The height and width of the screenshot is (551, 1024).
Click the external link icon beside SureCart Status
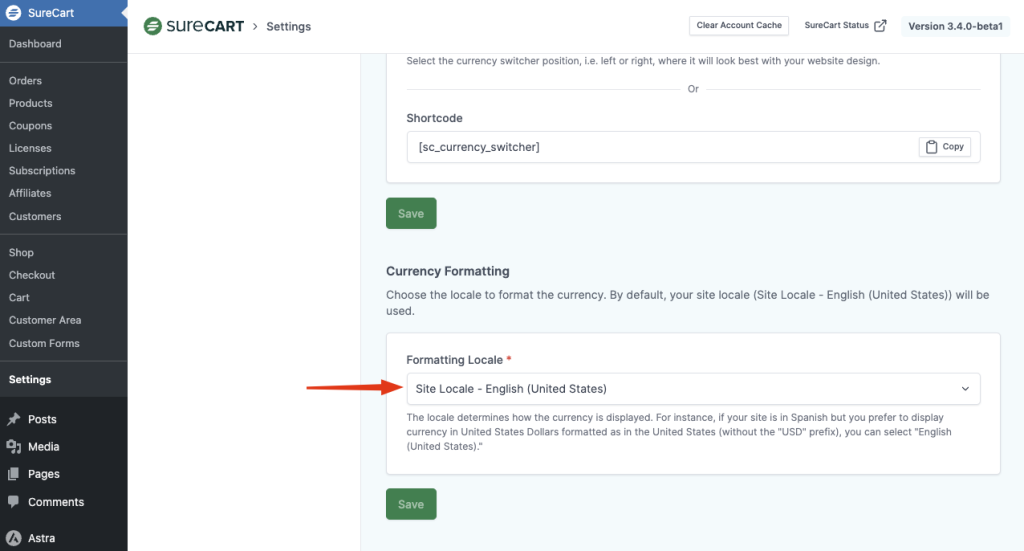pyautogui.click(x=880, y=26)
